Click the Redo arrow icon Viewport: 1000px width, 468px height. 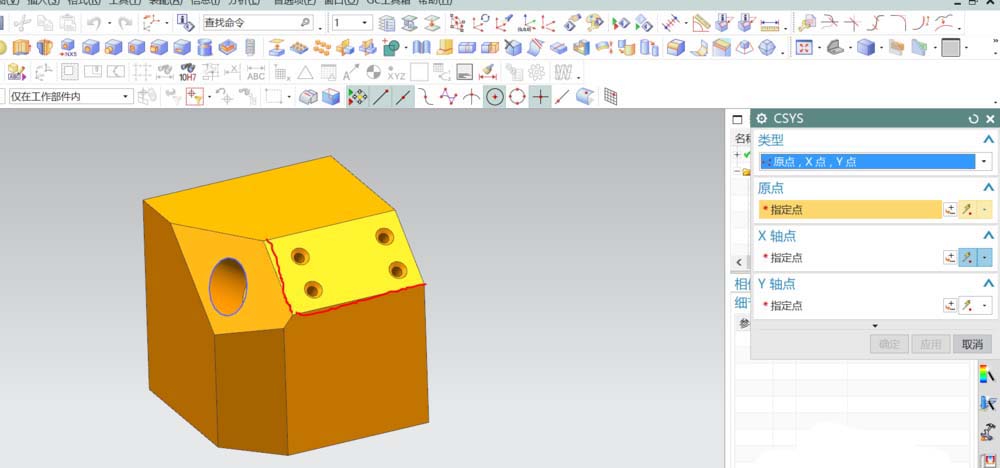coord(126,24)
